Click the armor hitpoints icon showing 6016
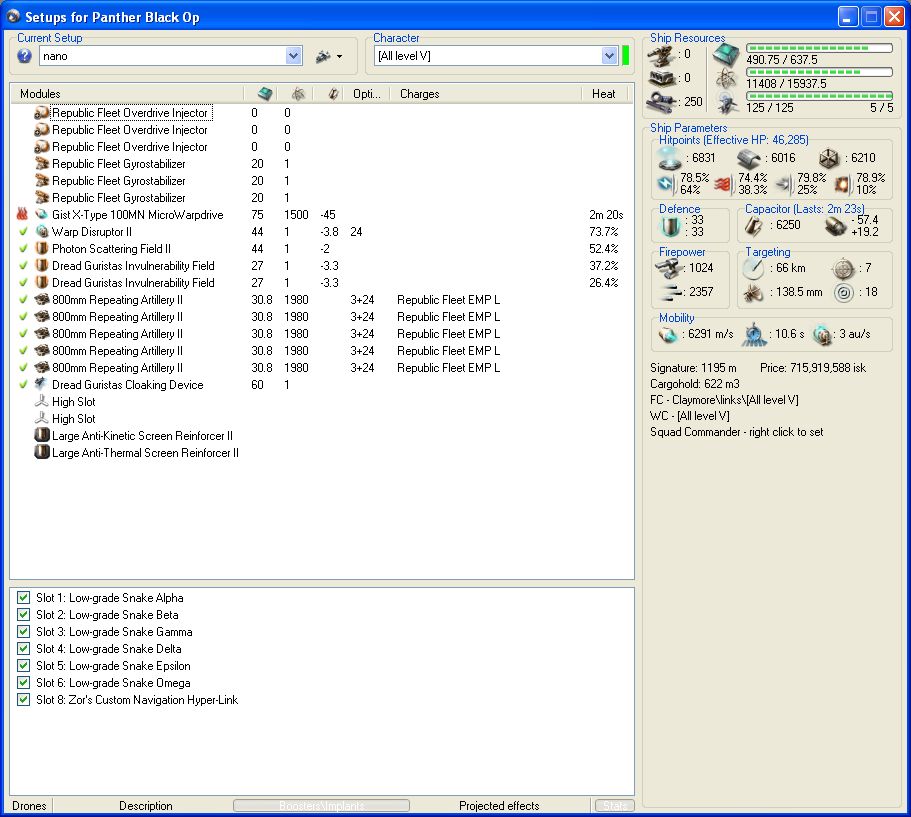 coord(749,158)
